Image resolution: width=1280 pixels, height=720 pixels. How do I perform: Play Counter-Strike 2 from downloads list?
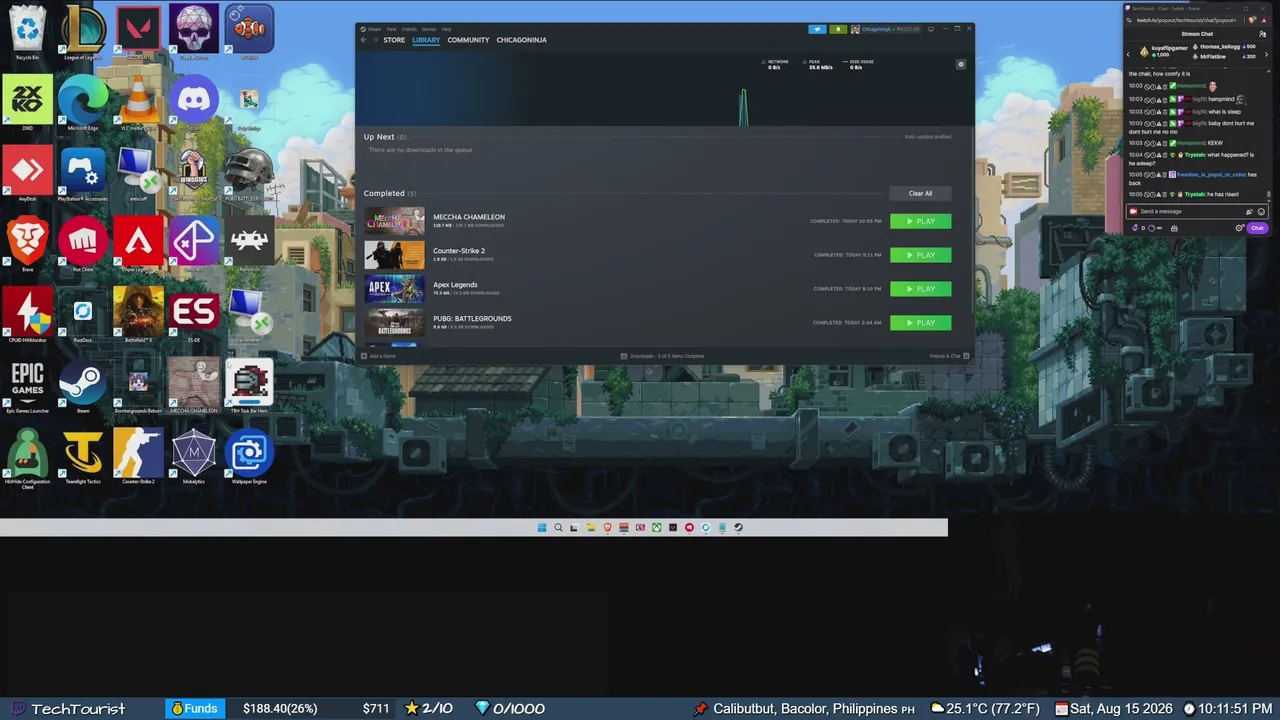[x=920, y=255]
